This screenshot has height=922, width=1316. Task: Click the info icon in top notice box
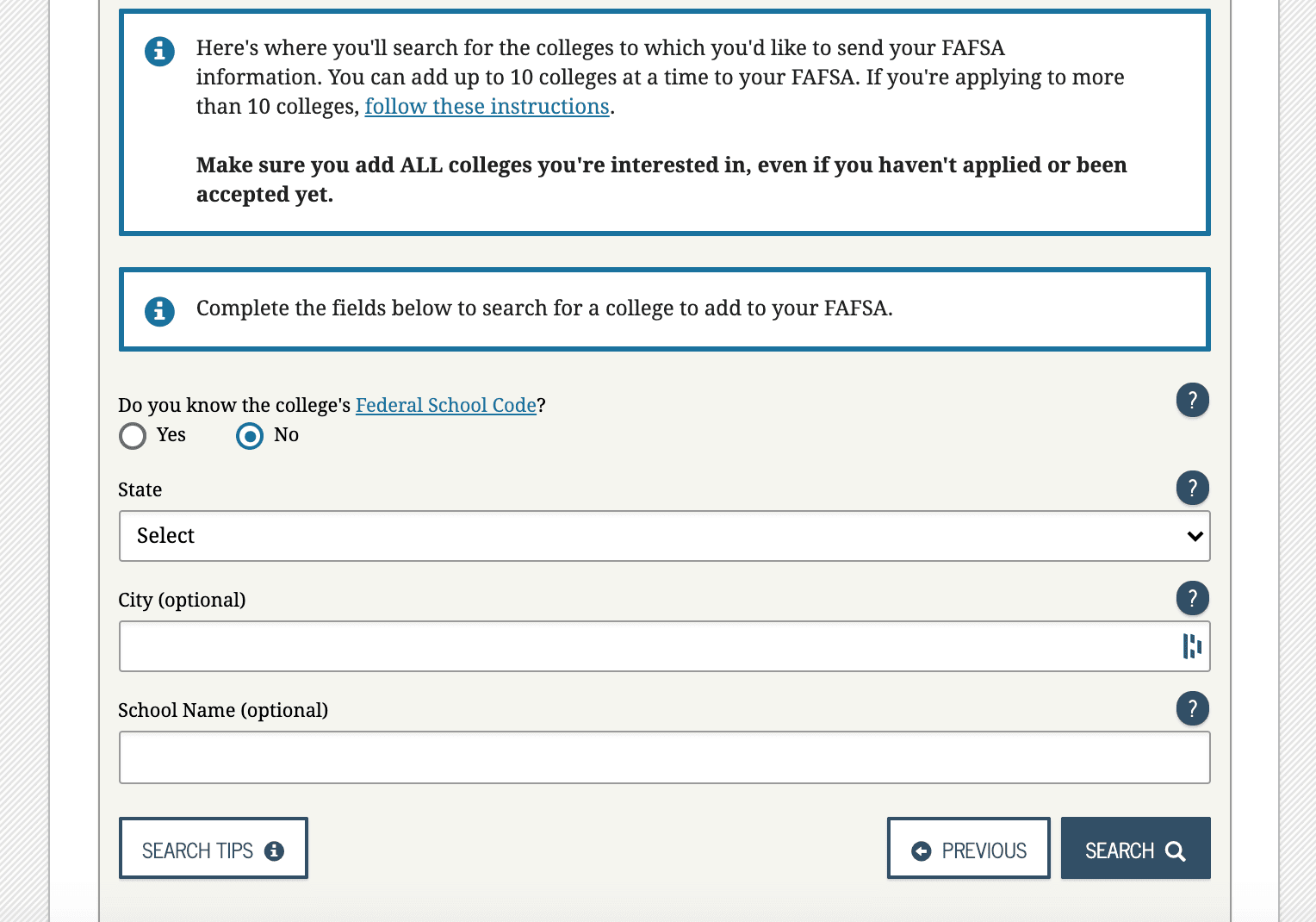coord(159,52)
